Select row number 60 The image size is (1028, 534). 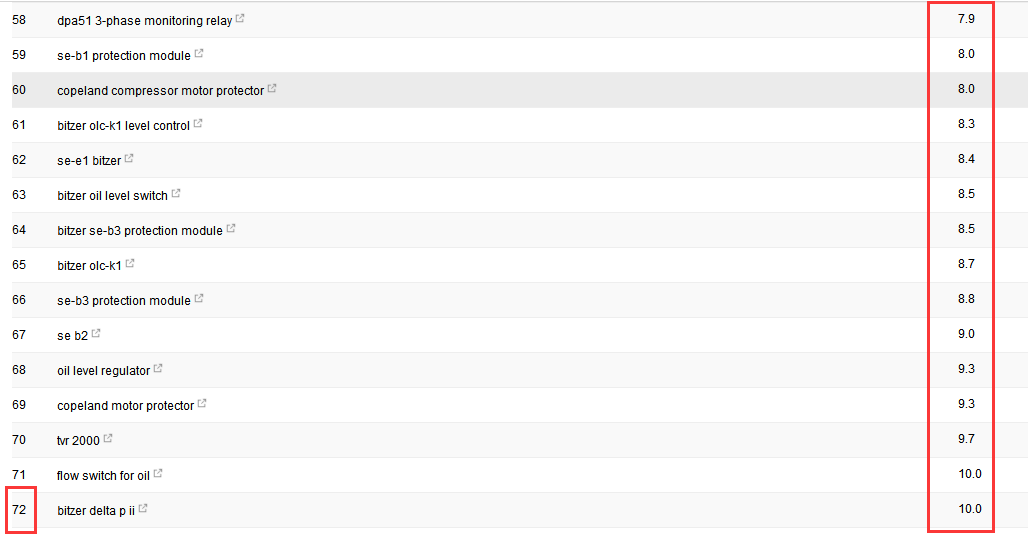tap(19, 90)
